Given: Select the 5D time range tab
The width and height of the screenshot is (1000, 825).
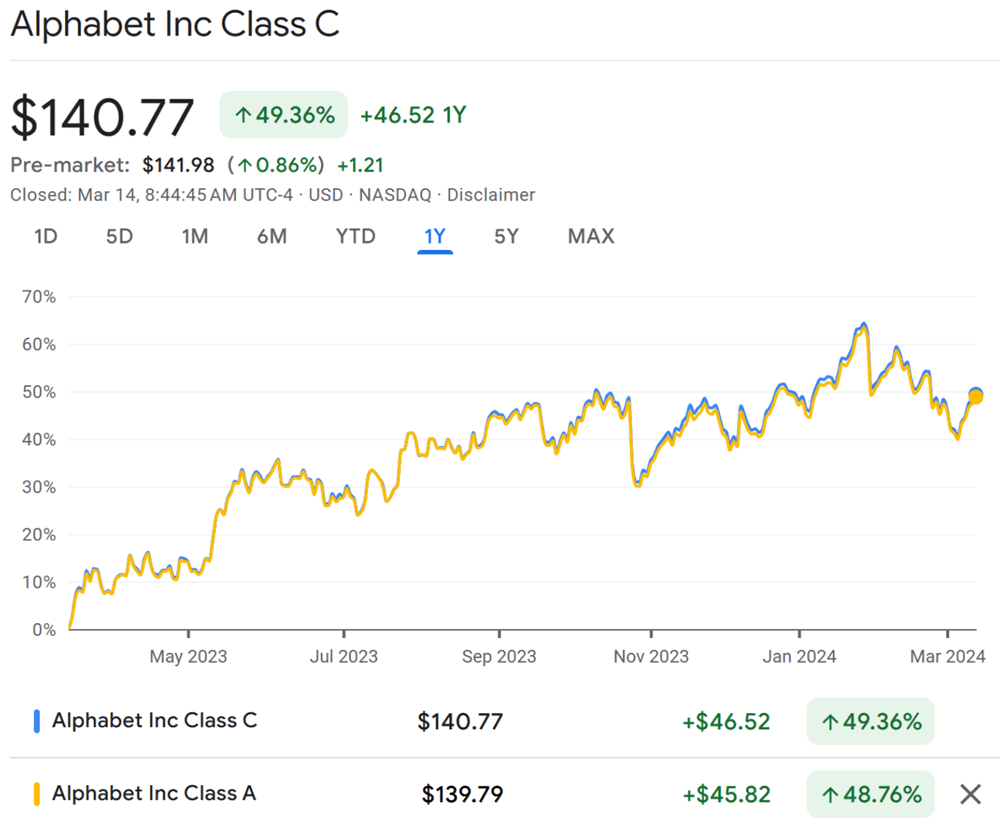Looking at the screenshot, I should [x=120, y=237].
